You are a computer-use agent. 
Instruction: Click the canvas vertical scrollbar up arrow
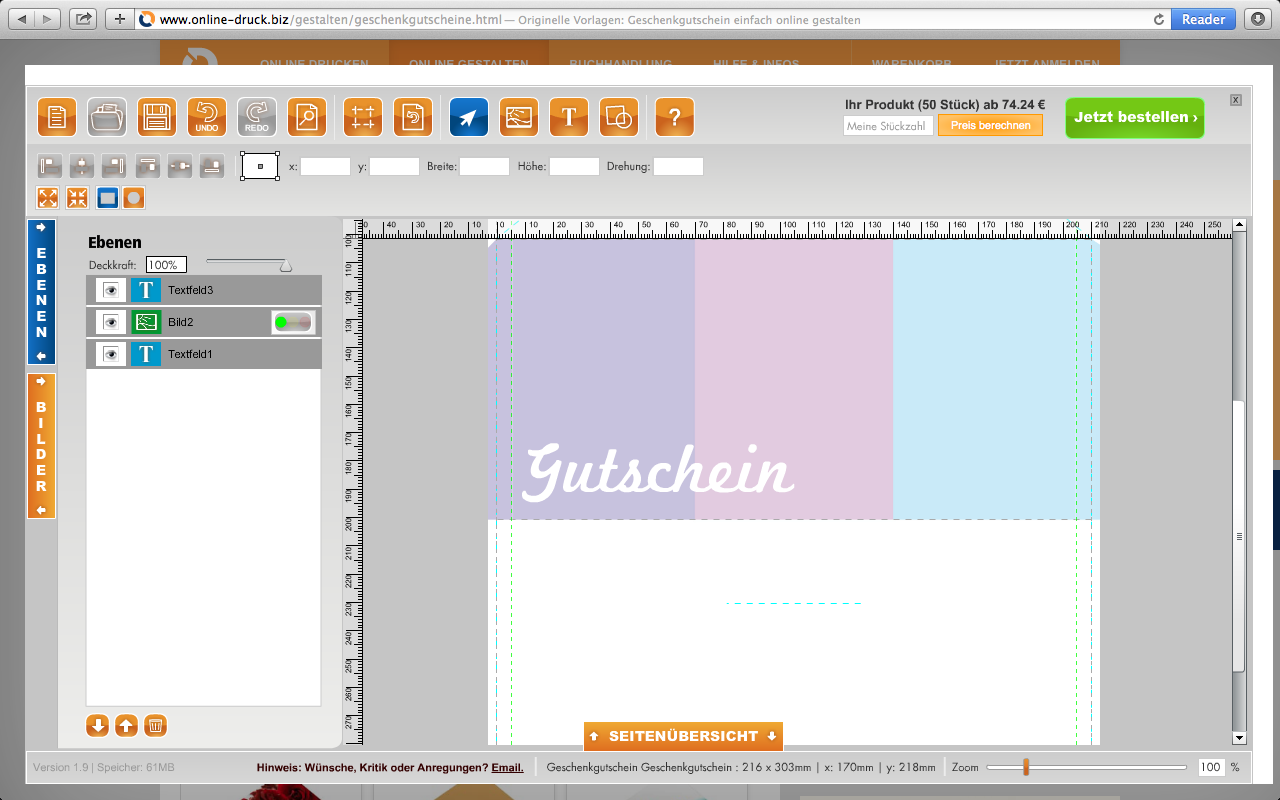1240,225
